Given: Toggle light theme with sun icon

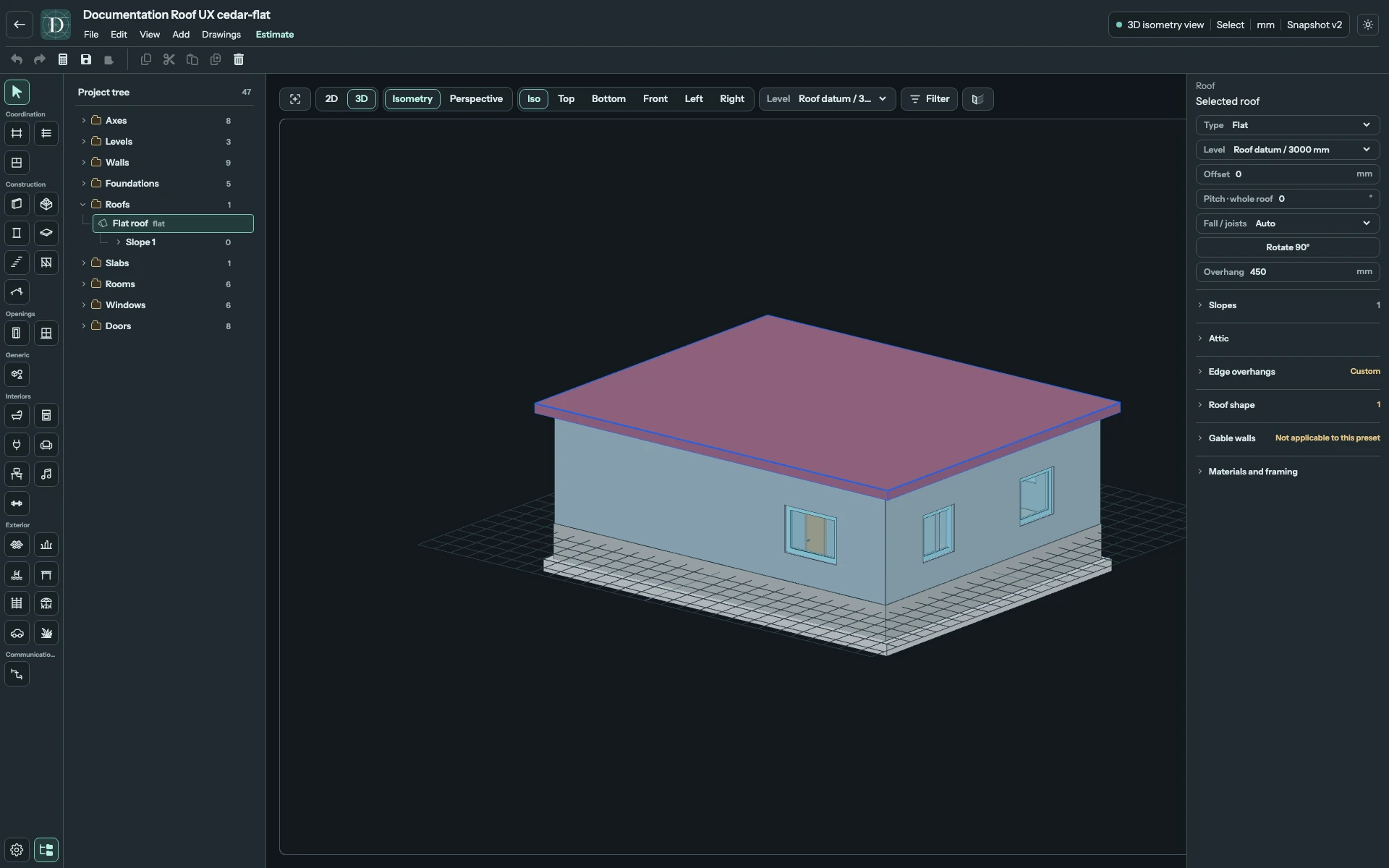Looking at the screenshot, I should (1368, 25).
